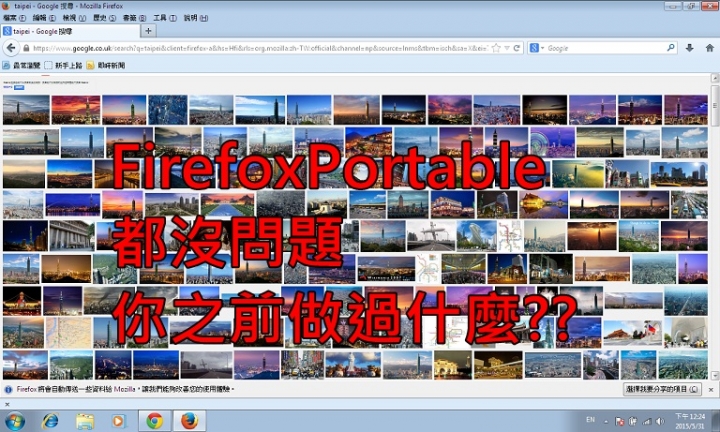Open Windows Media Player from taskbar
This screenshot has width=720, height=432.
[x=118, y=421]
